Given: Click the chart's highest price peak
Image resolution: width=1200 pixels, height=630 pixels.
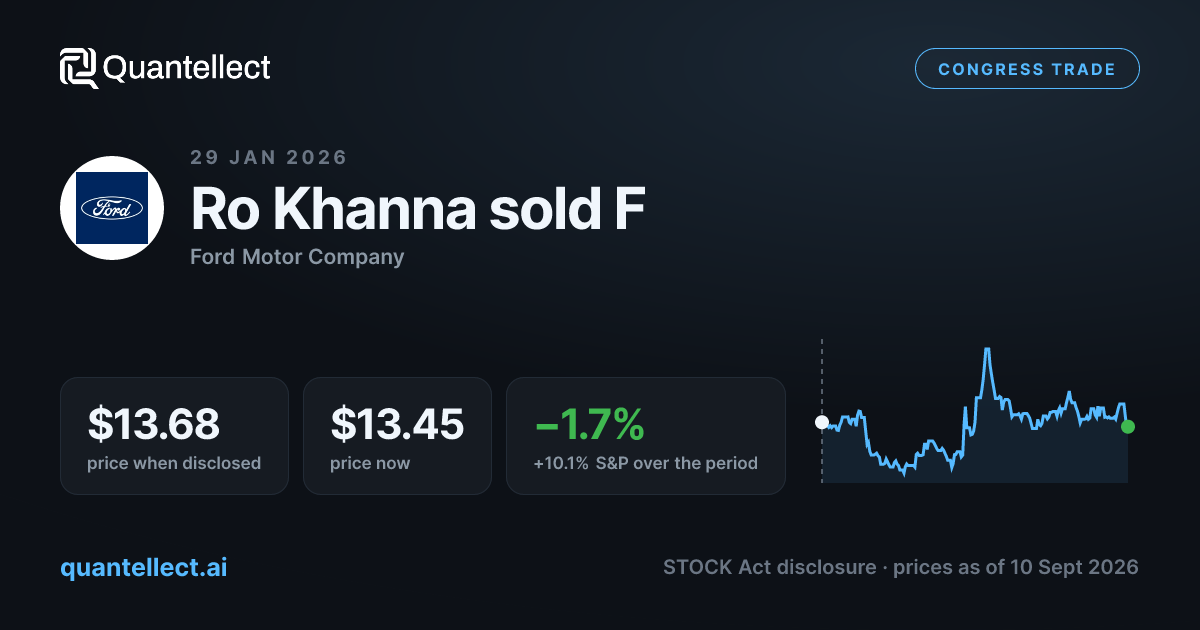Looking at the screenshot, I should coord(987,350).
